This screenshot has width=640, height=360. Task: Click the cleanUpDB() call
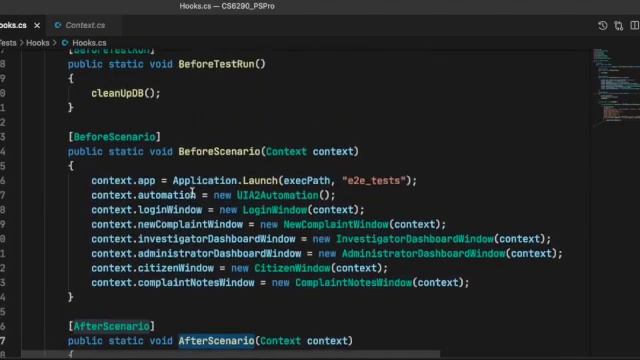122,93
